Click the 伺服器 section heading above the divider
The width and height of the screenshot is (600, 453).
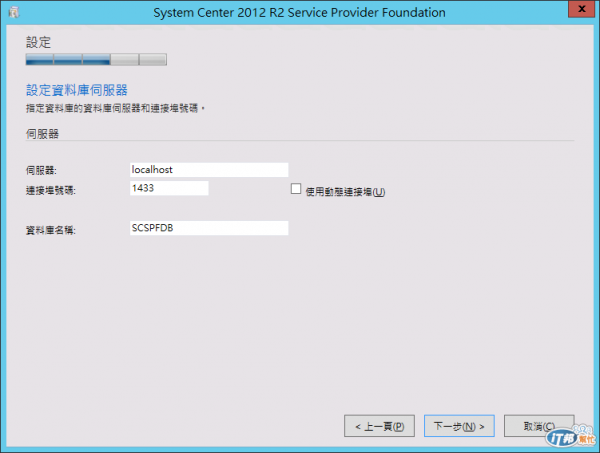pyautogui.click(x=42, y=134)
